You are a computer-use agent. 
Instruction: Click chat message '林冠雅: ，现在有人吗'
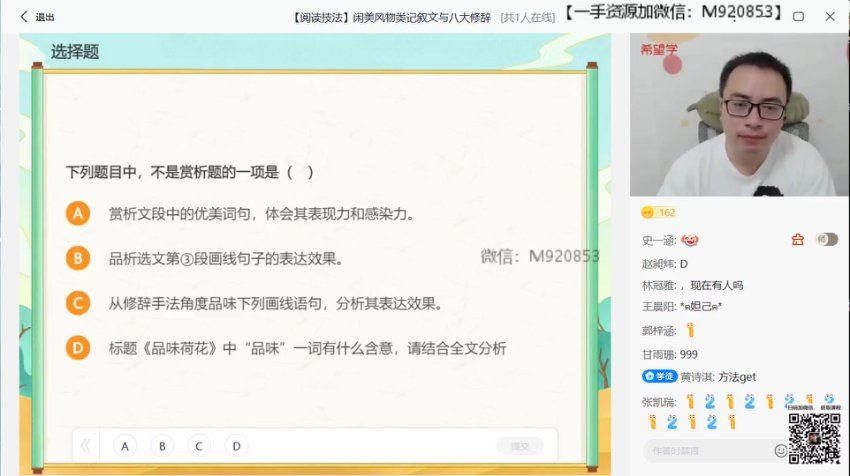[692, 285]
